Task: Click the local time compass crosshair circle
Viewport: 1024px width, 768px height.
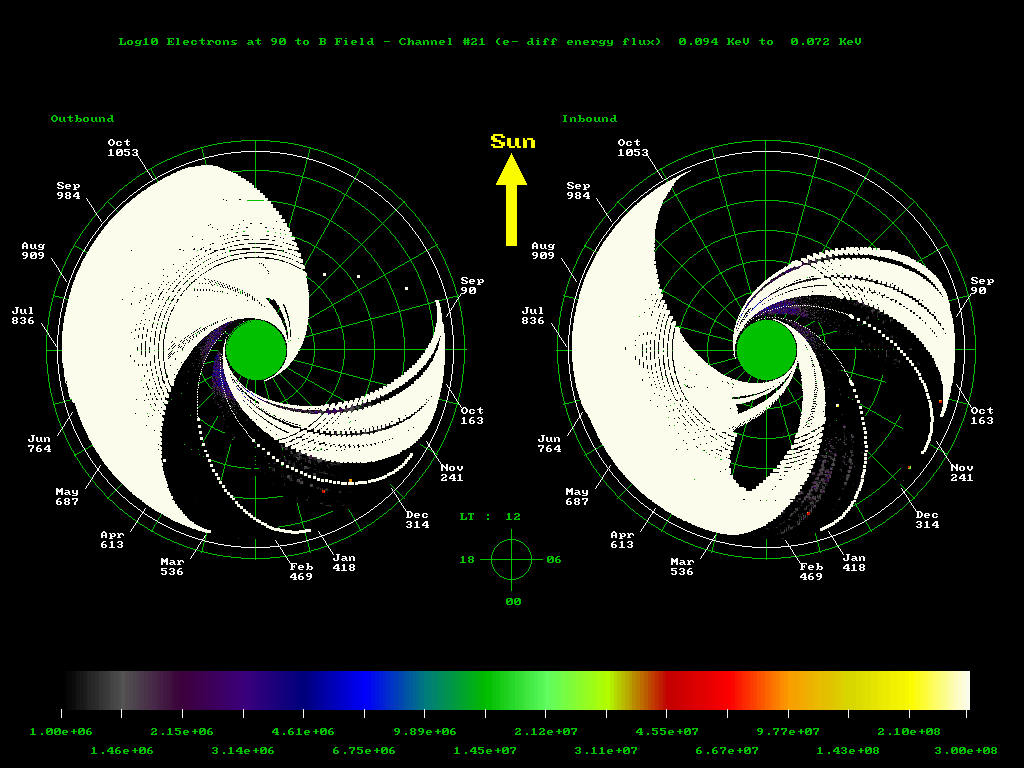Action: pyautogui.click(x=512, y=559)
